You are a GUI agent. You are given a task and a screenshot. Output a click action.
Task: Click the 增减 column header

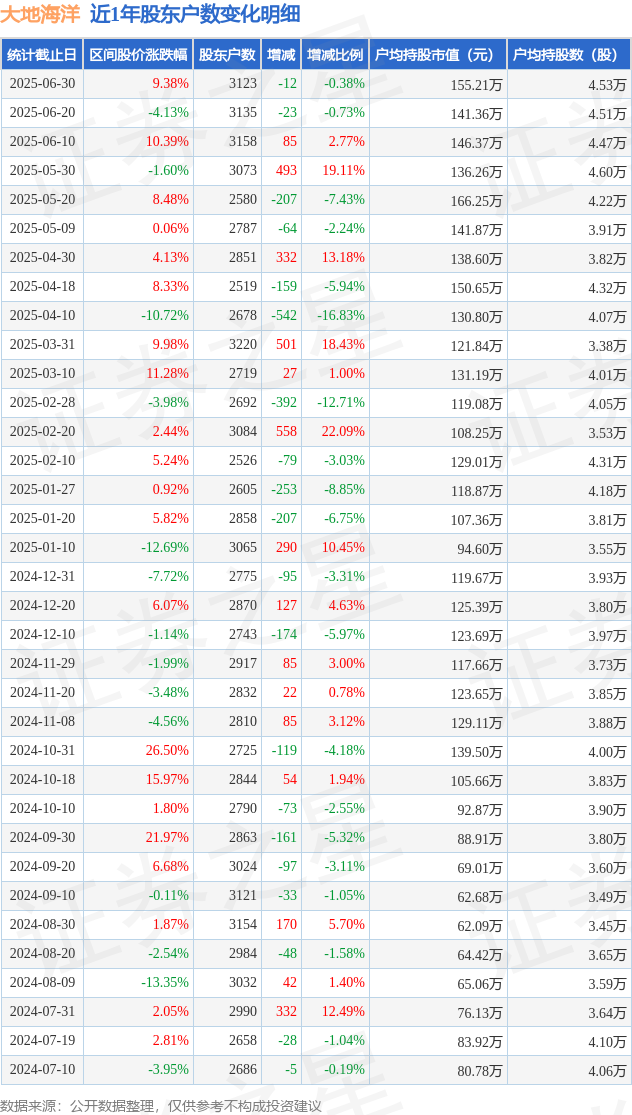(x=281, y=55)
